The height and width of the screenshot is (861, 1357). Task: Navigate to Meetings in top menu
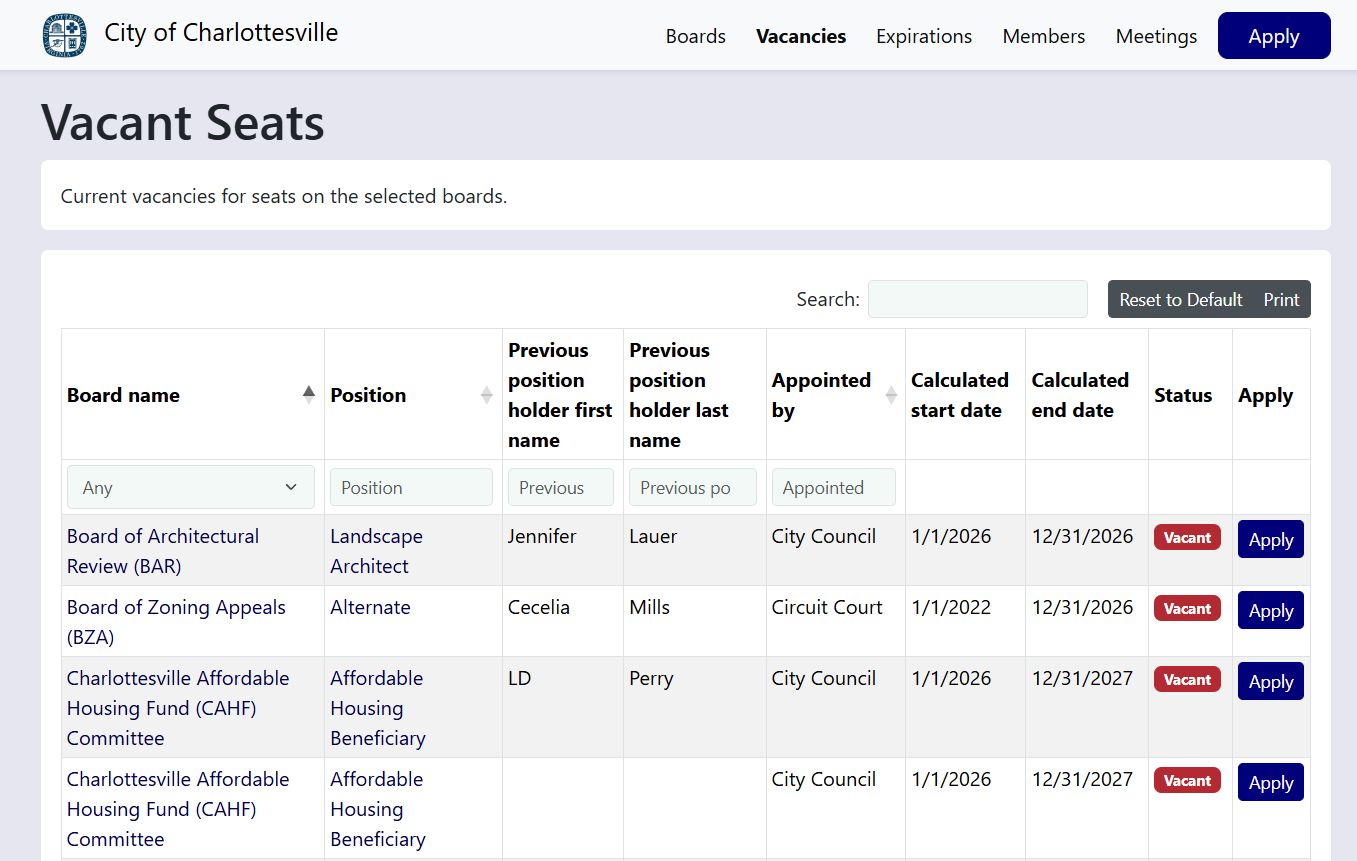click(1156, 36)
